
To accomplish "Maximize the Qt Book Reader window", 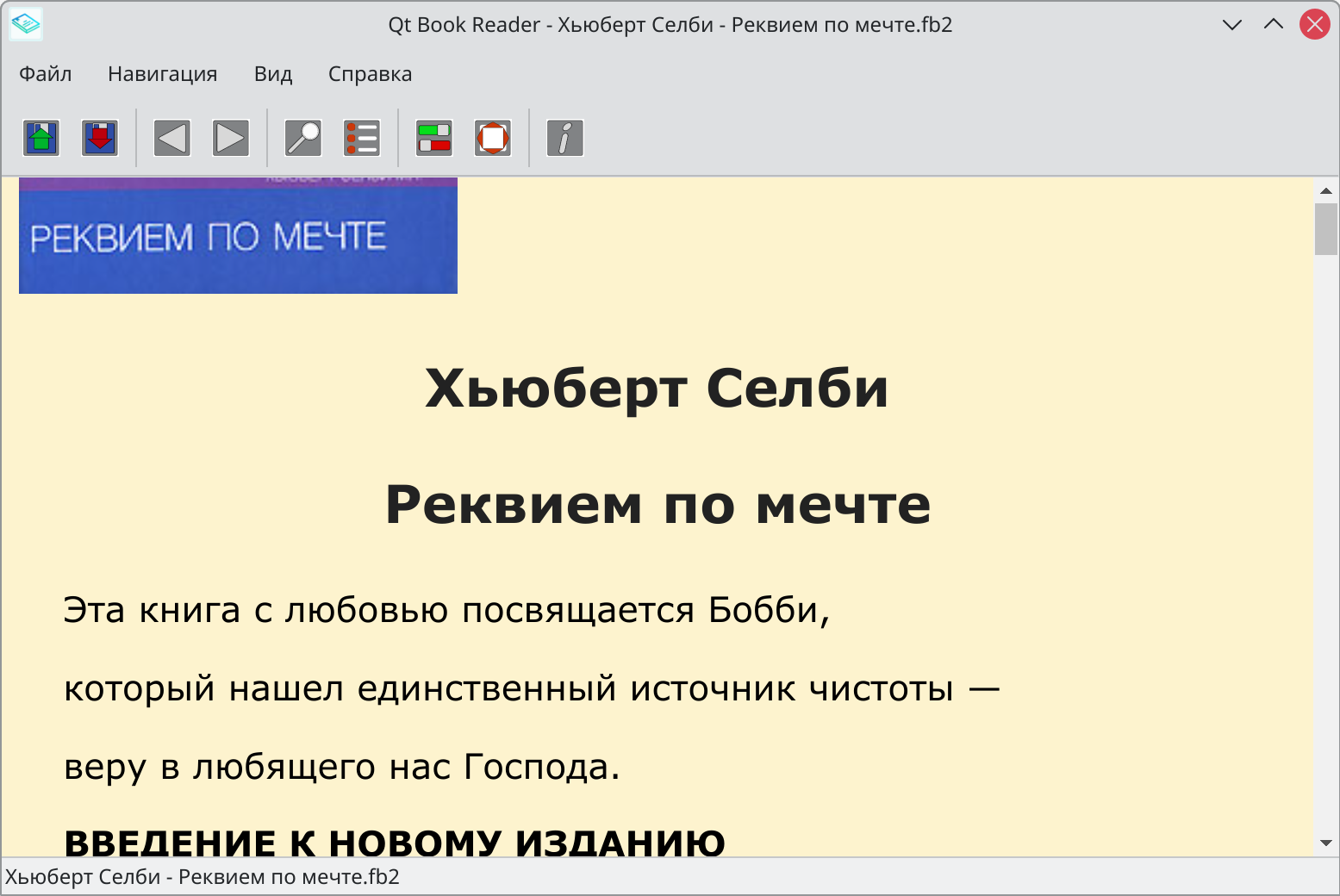I will tap(1274, 24).
